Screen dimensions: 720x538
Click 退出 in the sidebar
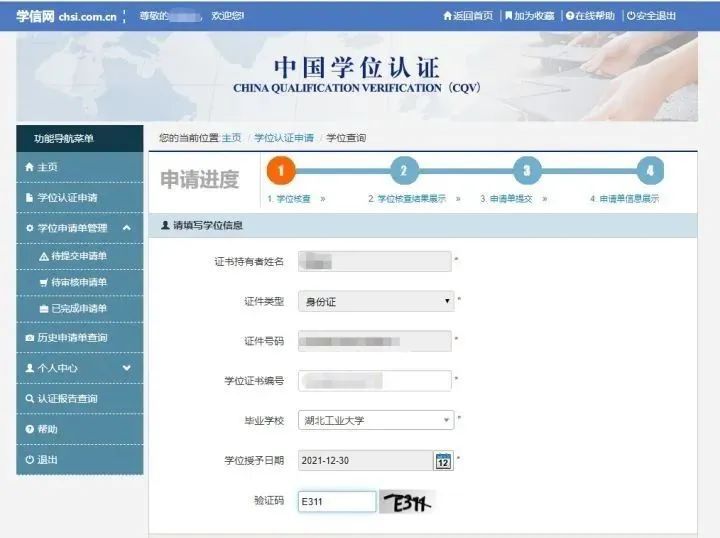pyautogui.click(x=80, y=460)
